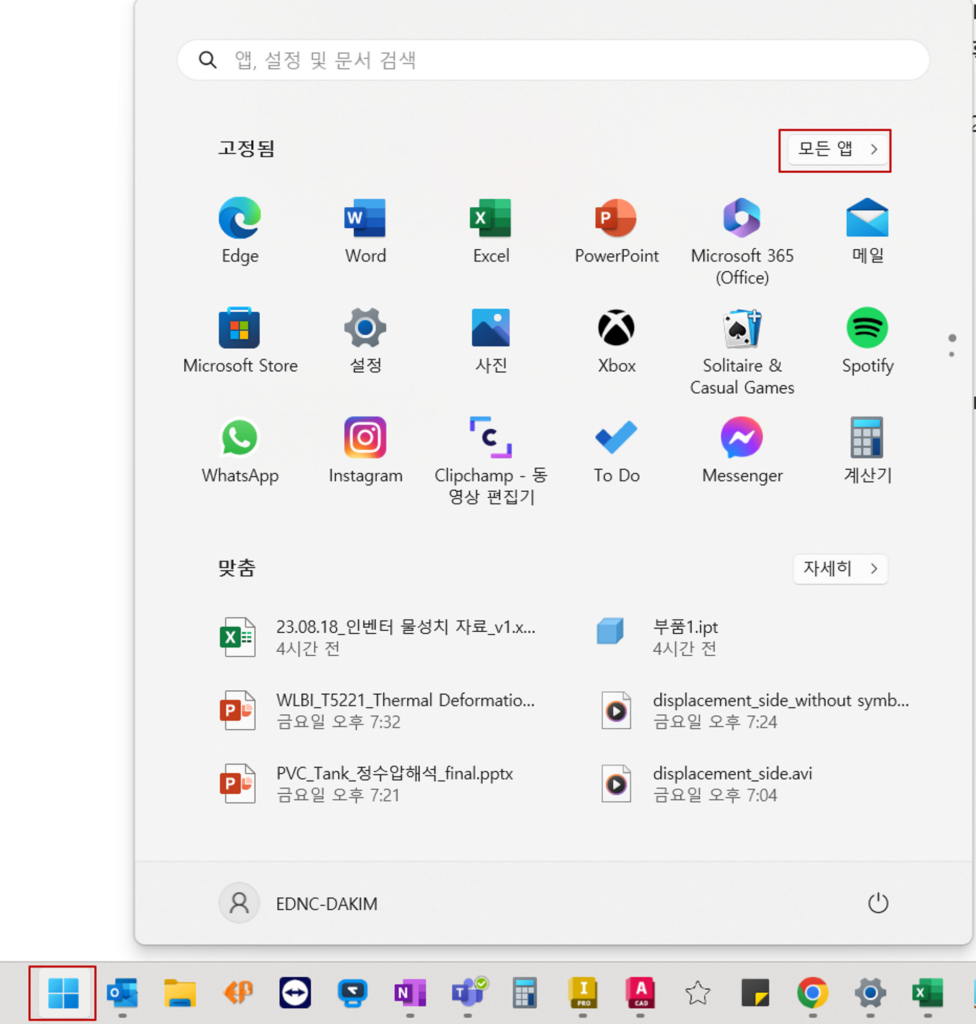Open 23.08.18_인벤터 물성치 자료 Excel file
The height and width of the screenshot is (1024, 976).
pyautogui.click(x=379, y=637)
